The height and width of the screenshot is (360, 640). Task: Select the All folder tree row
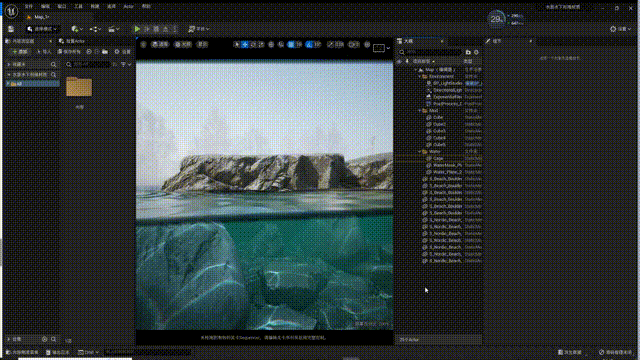[32, 84]
